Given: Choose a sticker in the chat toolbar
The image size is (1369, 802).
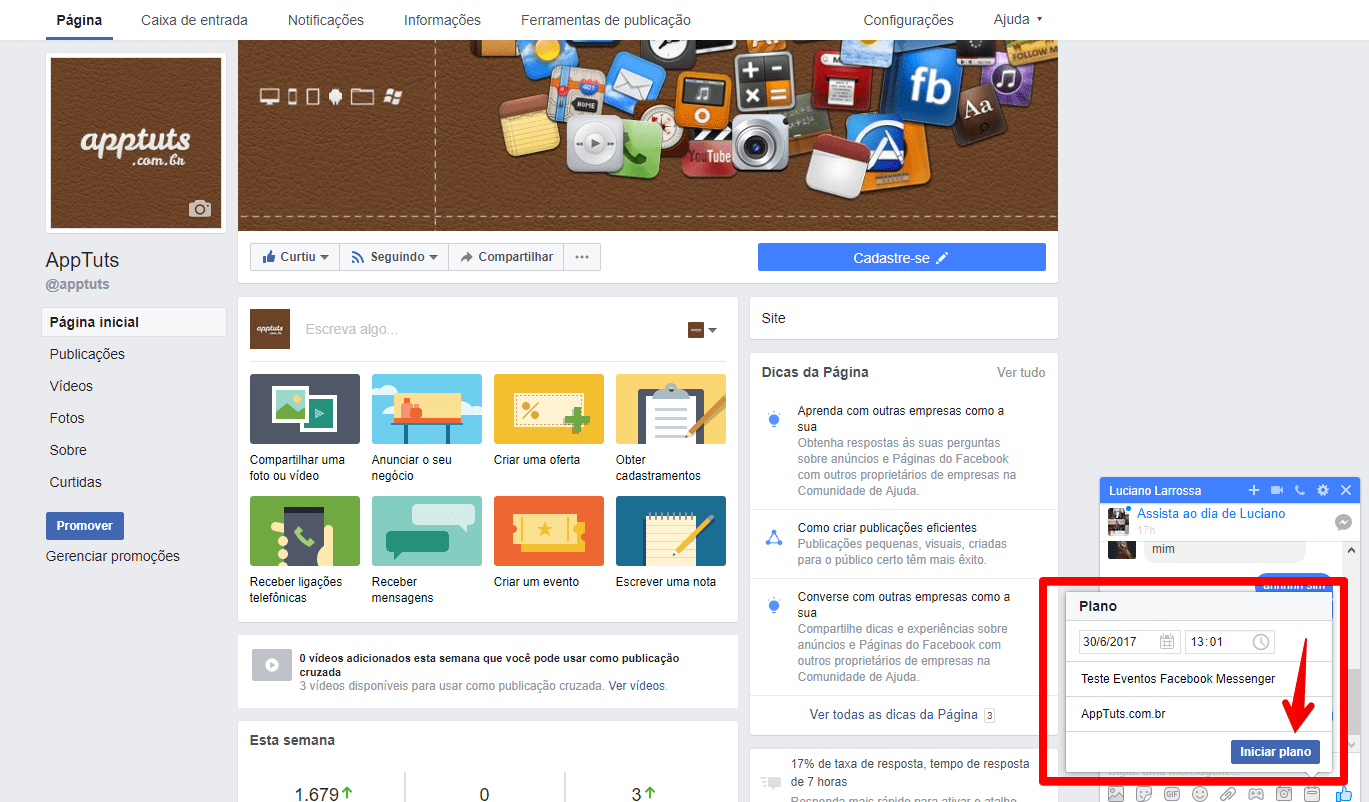Looking at the screenshot, I should coord(1144,794).
